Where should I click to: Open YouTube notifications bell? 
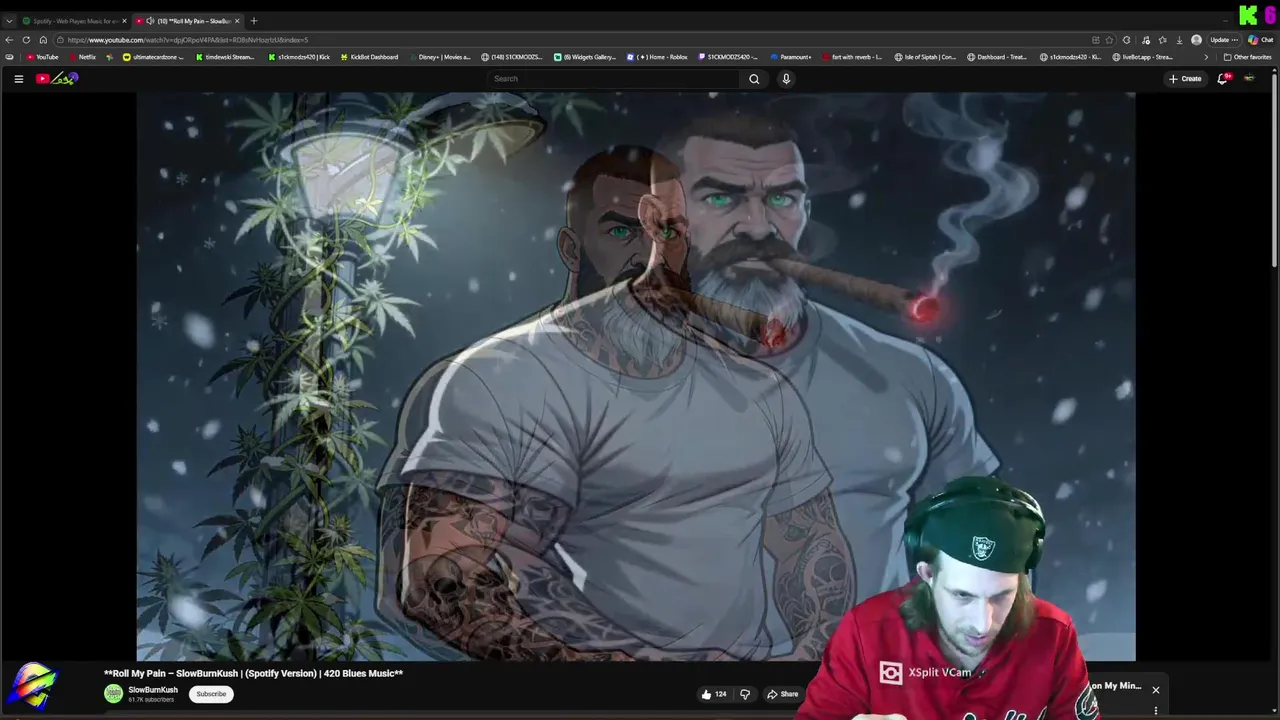click(1222, 79)
